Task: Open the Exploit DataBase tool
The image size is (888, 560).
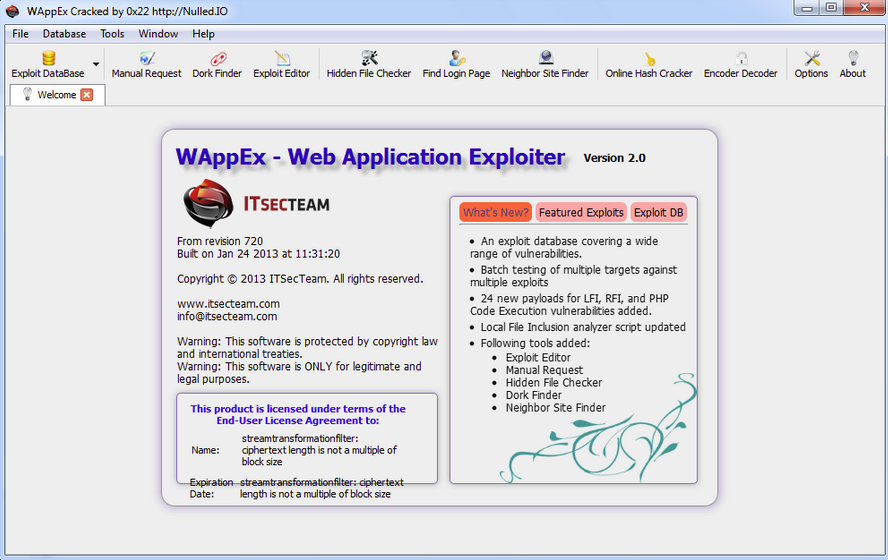Action: 48,64
